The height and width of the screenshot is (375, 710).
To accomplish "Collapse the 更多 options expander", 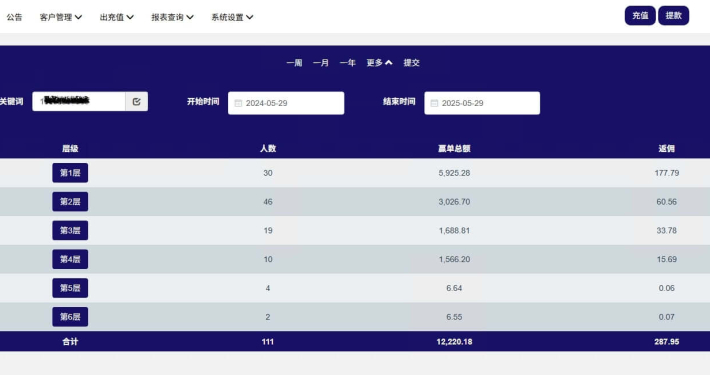I will [x=379, y=63].
